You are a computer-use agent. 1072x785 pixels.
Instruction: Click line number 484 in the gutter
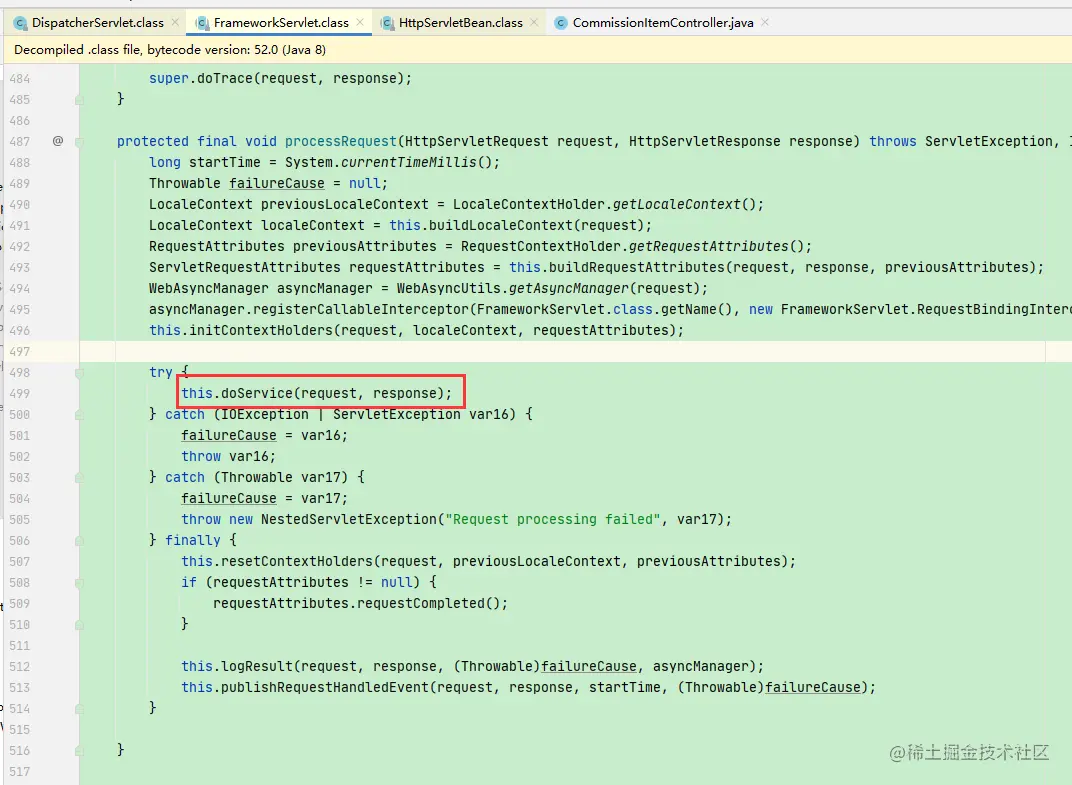pos(20,79)
